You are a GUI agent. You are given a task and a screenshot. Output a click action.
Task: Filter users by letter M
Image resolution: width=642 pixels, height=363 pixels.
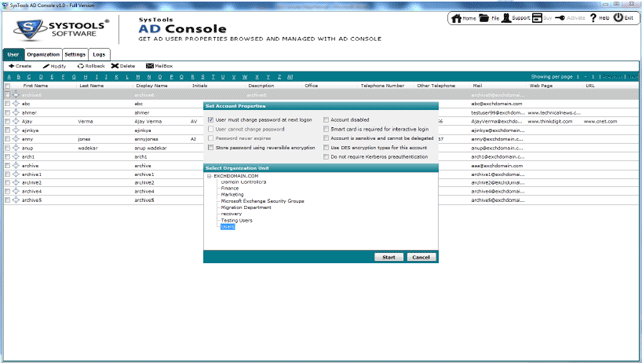point(138,77)
